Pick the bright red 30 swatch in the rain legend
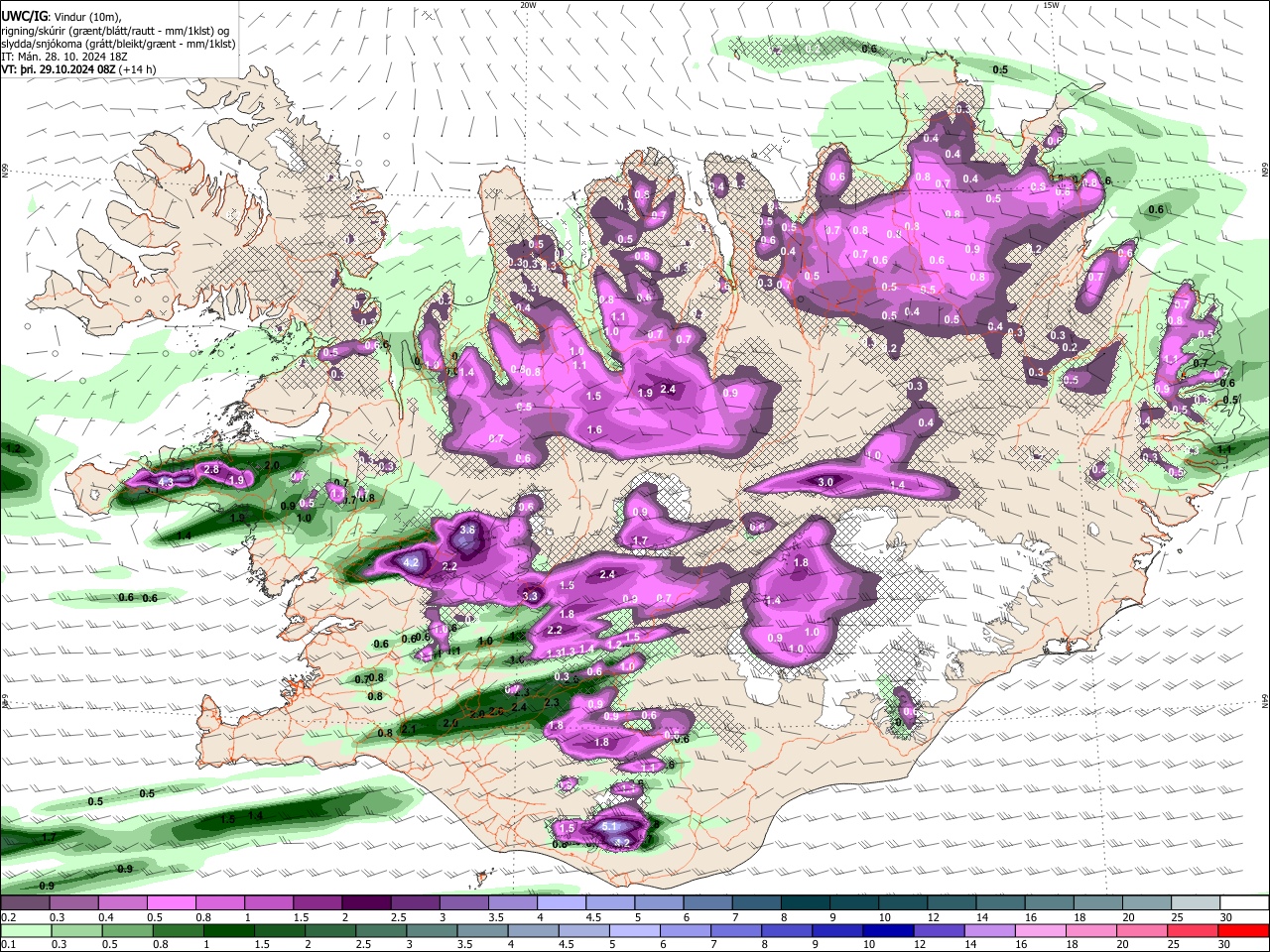Screen dimensions: 1270x952 [x=1244, y=930]
